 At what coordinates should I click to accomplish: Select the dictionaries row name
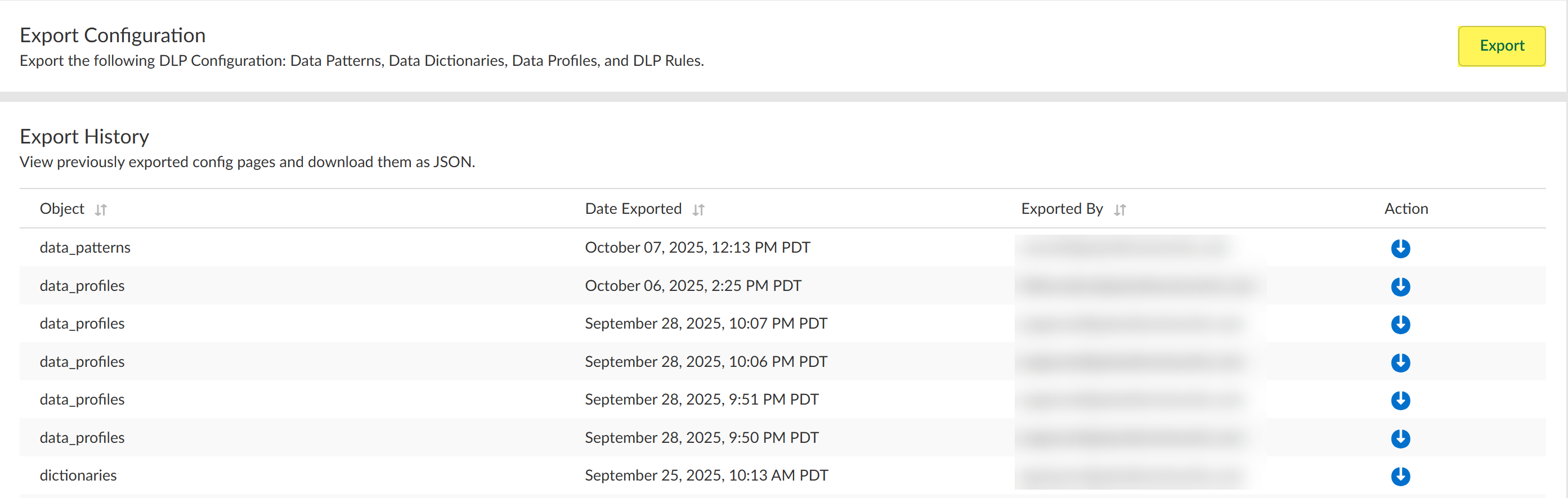(79, 475)
